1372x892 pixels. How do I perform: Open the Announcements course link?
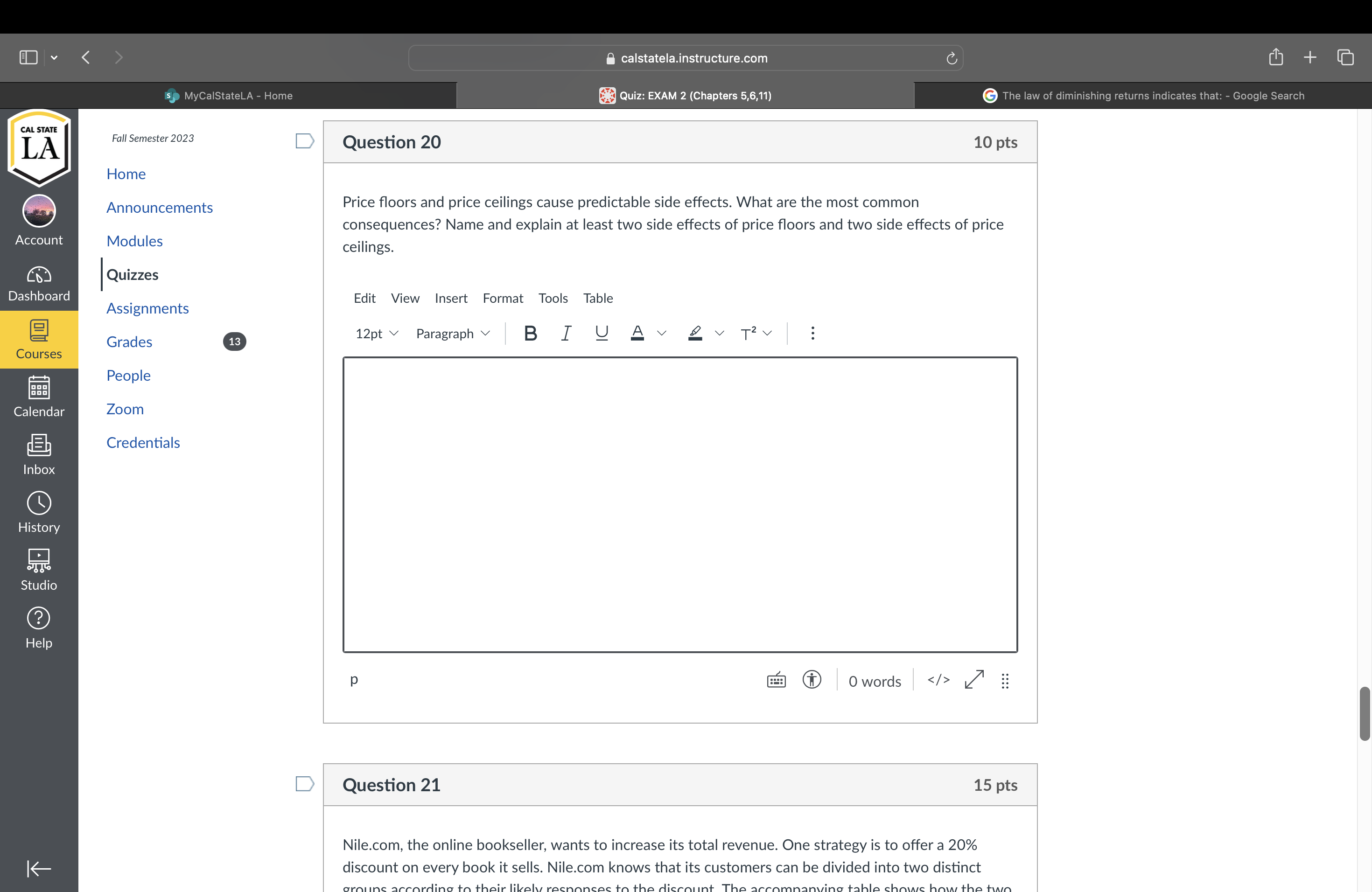(x=159, y=208)
